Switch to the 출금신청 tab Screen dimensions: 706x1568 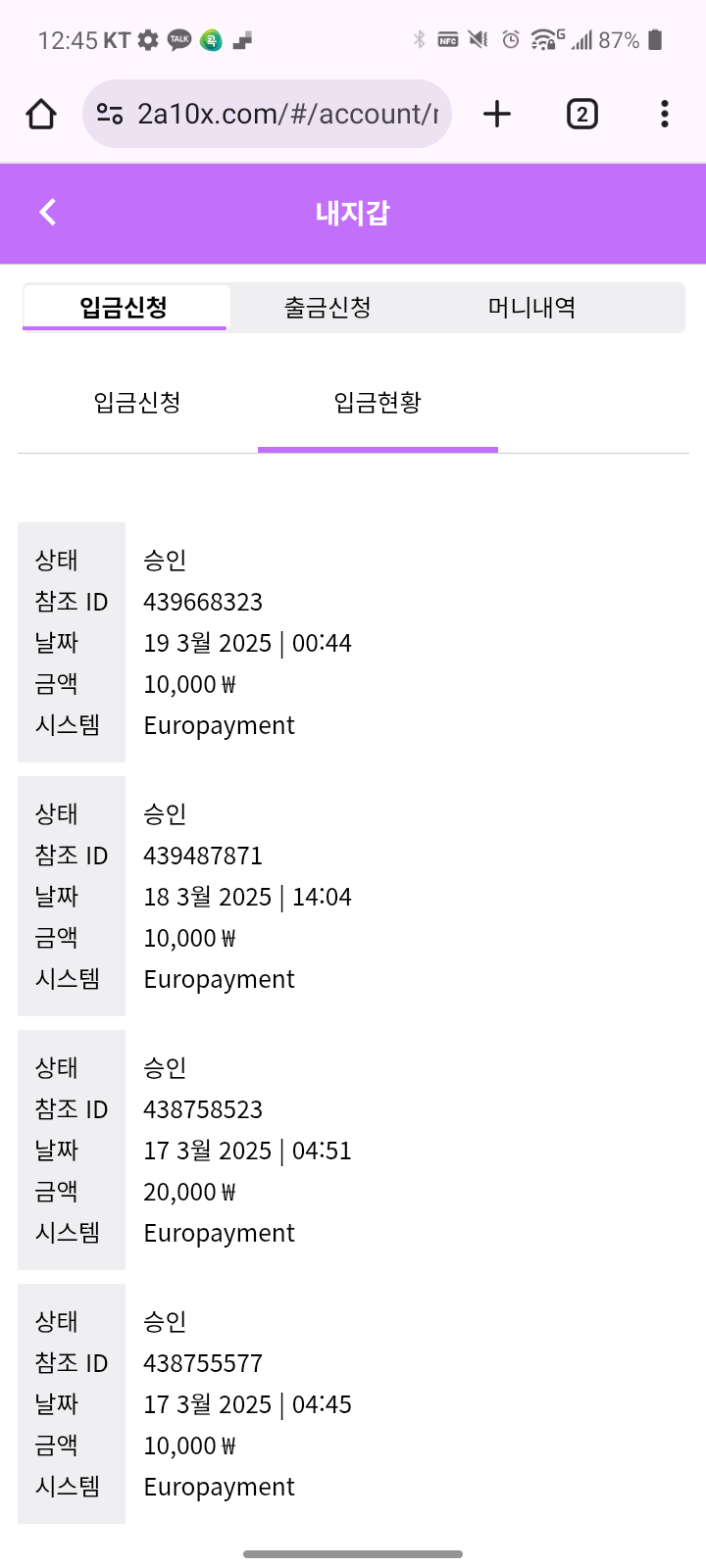(328, 308)
